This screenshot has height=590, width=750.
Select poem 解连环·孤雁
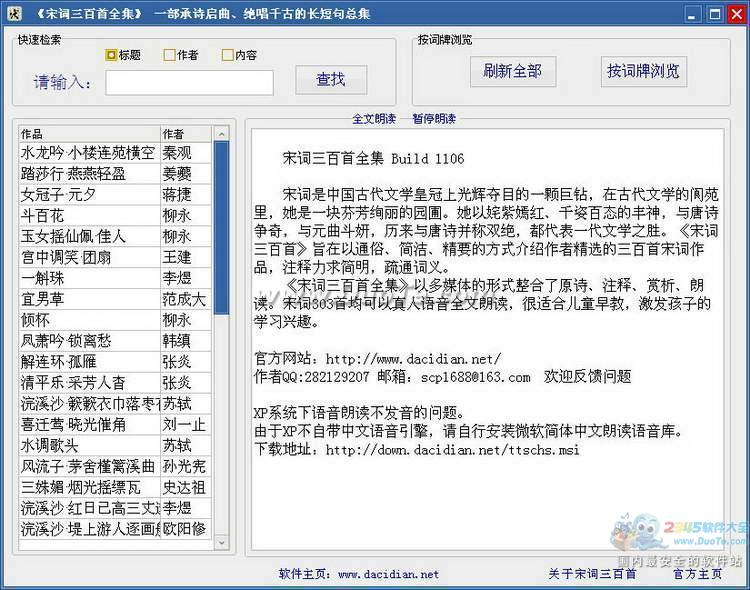tap(89, 362)
